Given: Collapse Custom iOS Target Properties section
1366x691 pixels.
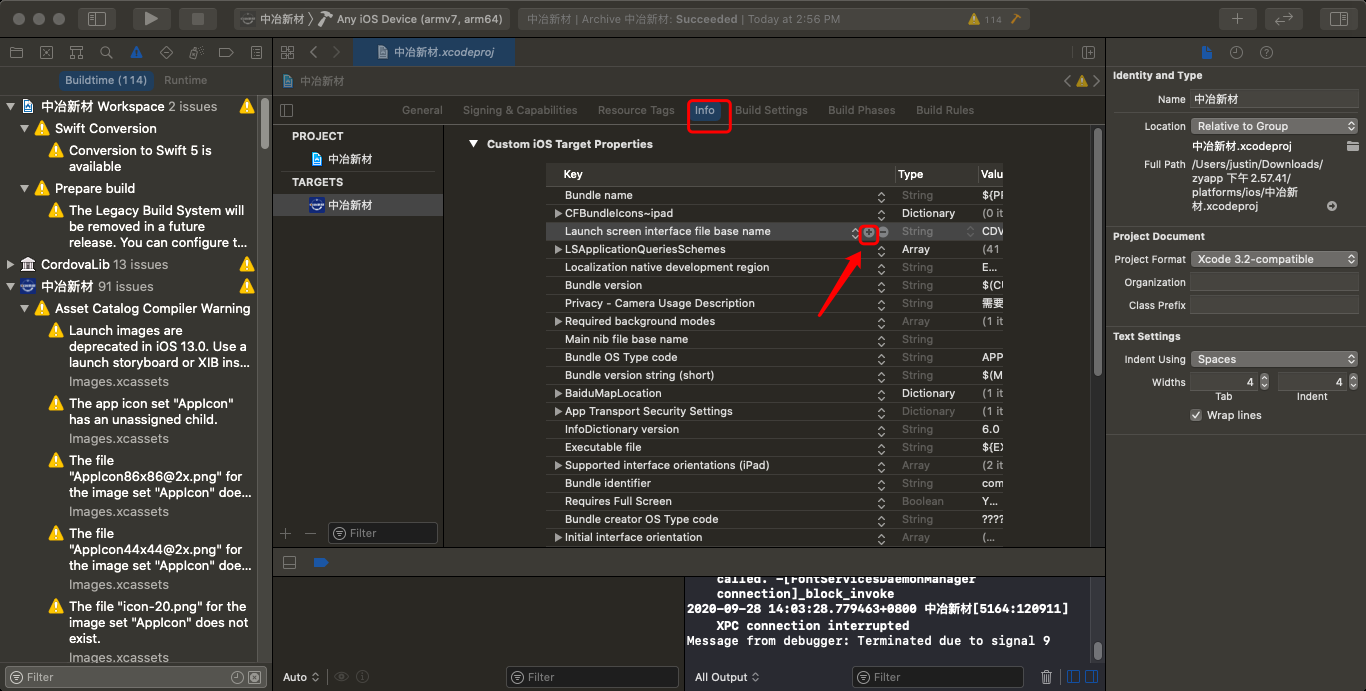Looking at the screenshot, I should [474, 145].
